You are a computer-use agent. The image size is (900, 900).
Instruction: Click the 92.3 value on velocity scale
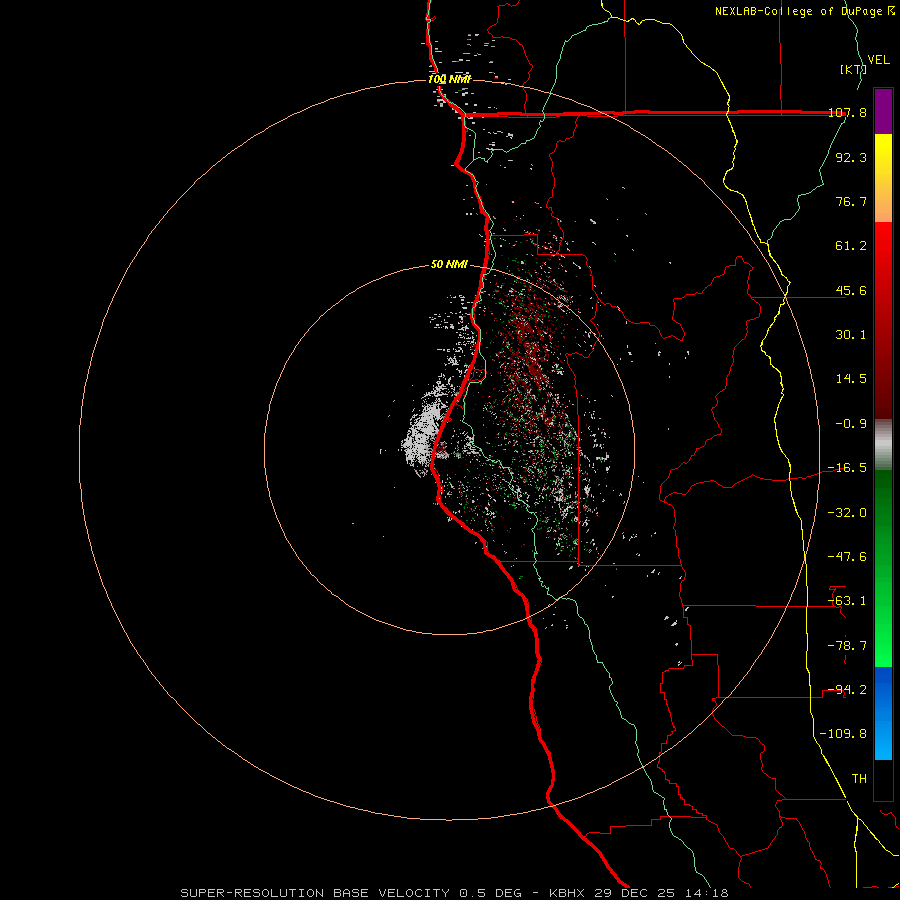point(851,157)
